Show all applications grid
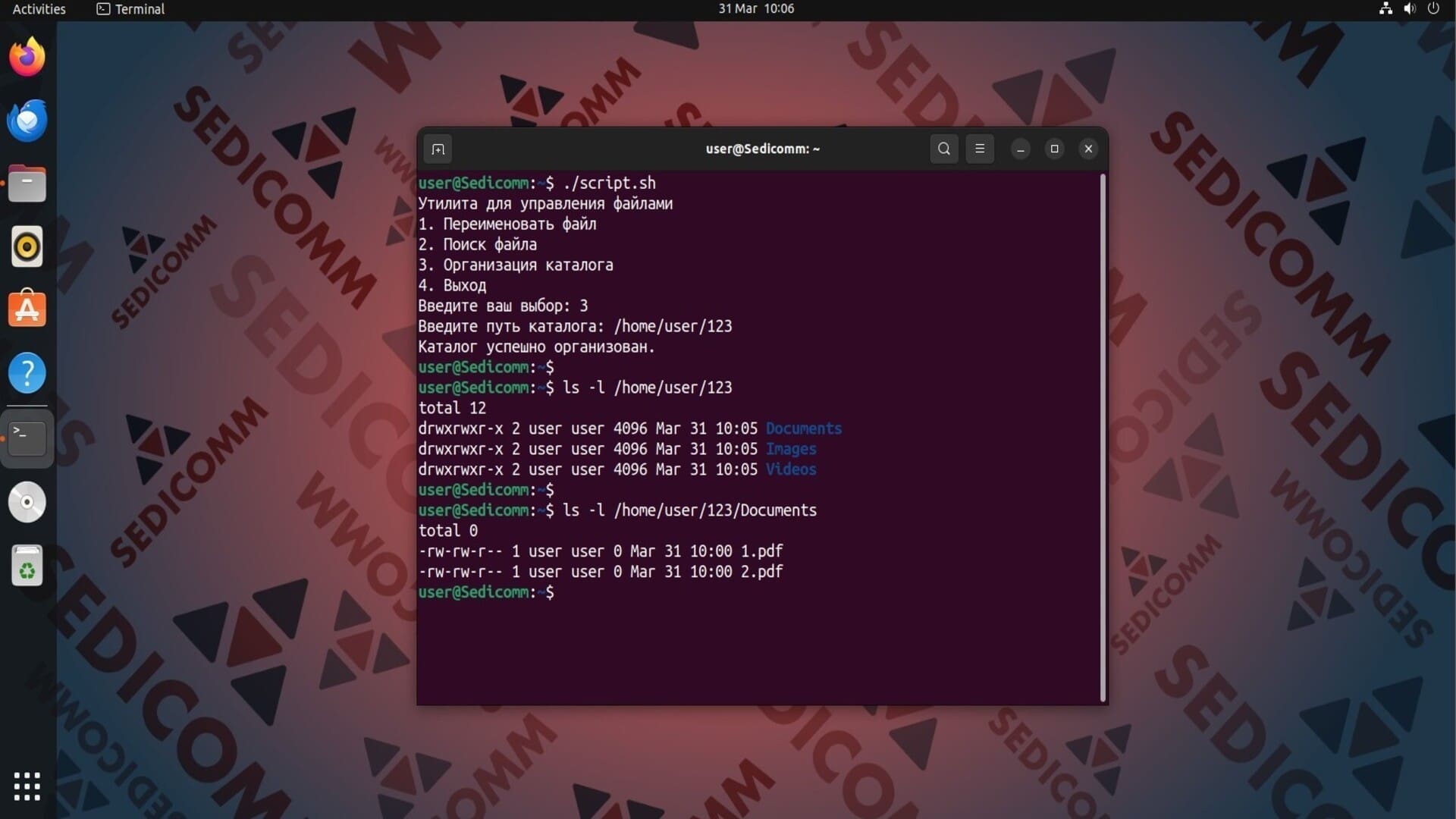This screenshot has width=1456, height=819. pyautogui.click(x=27, y=786)
